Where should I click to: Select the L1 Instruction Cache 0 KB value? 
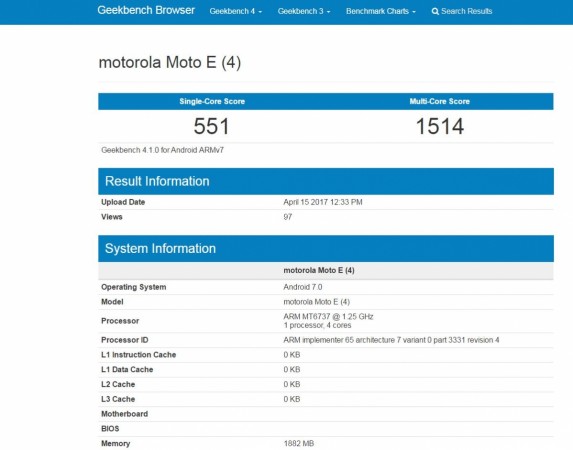(x=292, y=355)
